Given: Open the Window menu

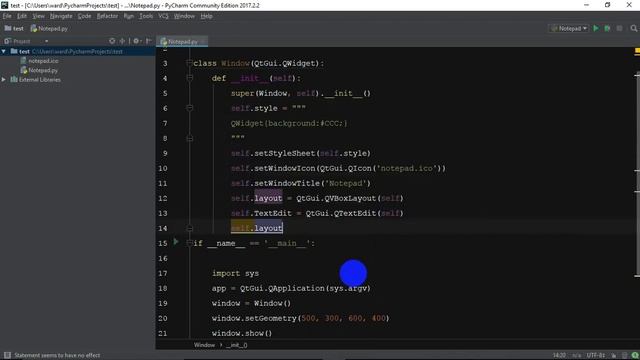Looking at the screenshot, I should (184, 16).
